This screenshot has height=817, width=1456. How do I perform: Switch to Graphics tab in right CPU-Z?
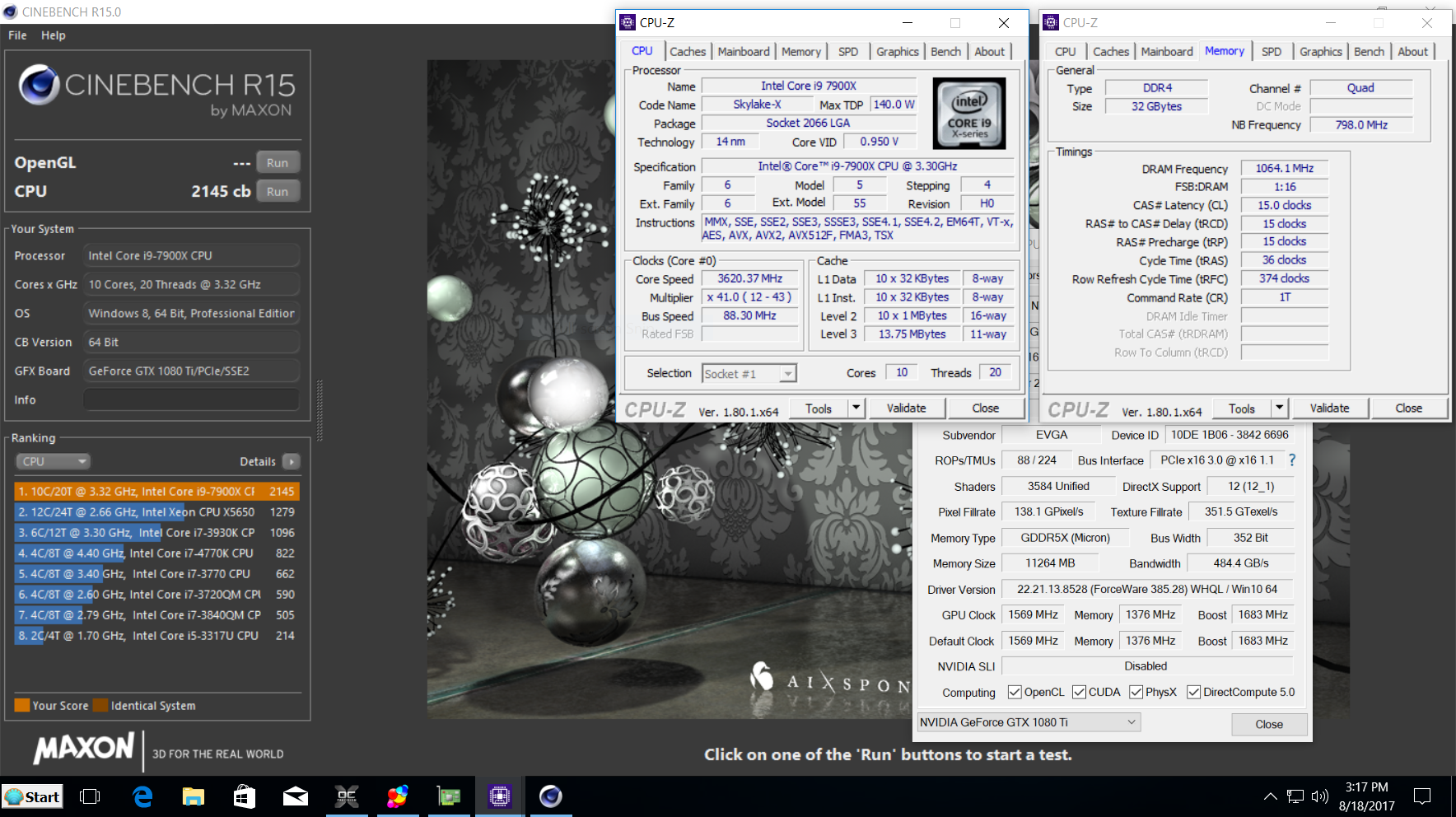pyautogui.click(x=1321, y=51)
